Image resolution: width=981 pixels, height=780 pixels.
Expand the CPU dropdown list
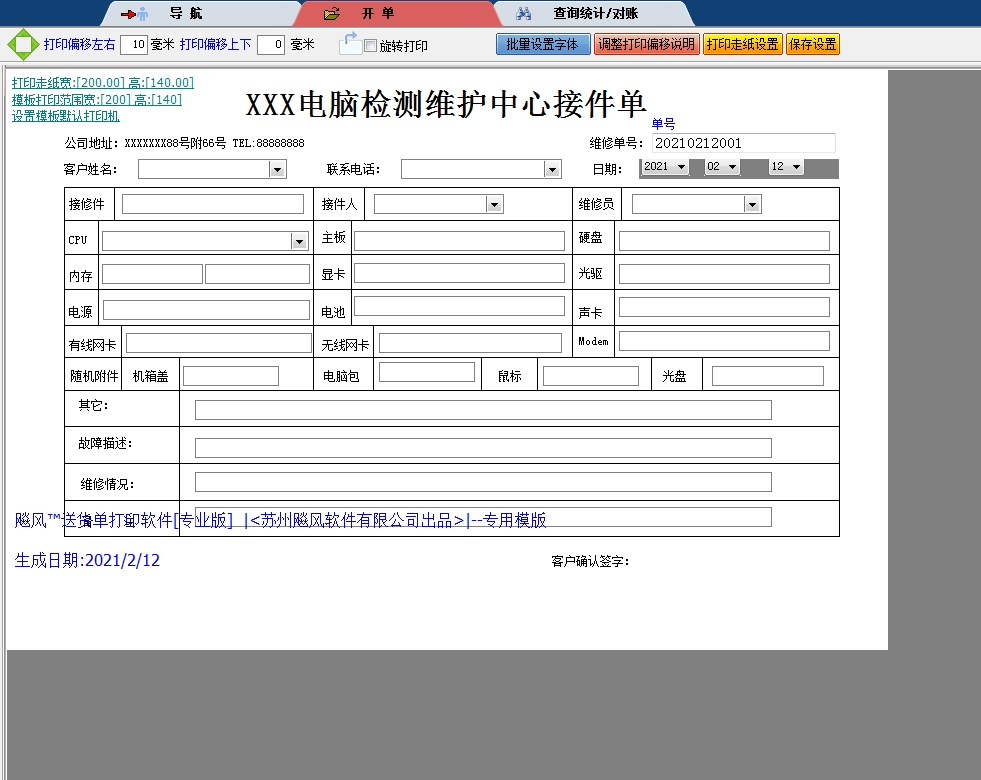(298, 240)
